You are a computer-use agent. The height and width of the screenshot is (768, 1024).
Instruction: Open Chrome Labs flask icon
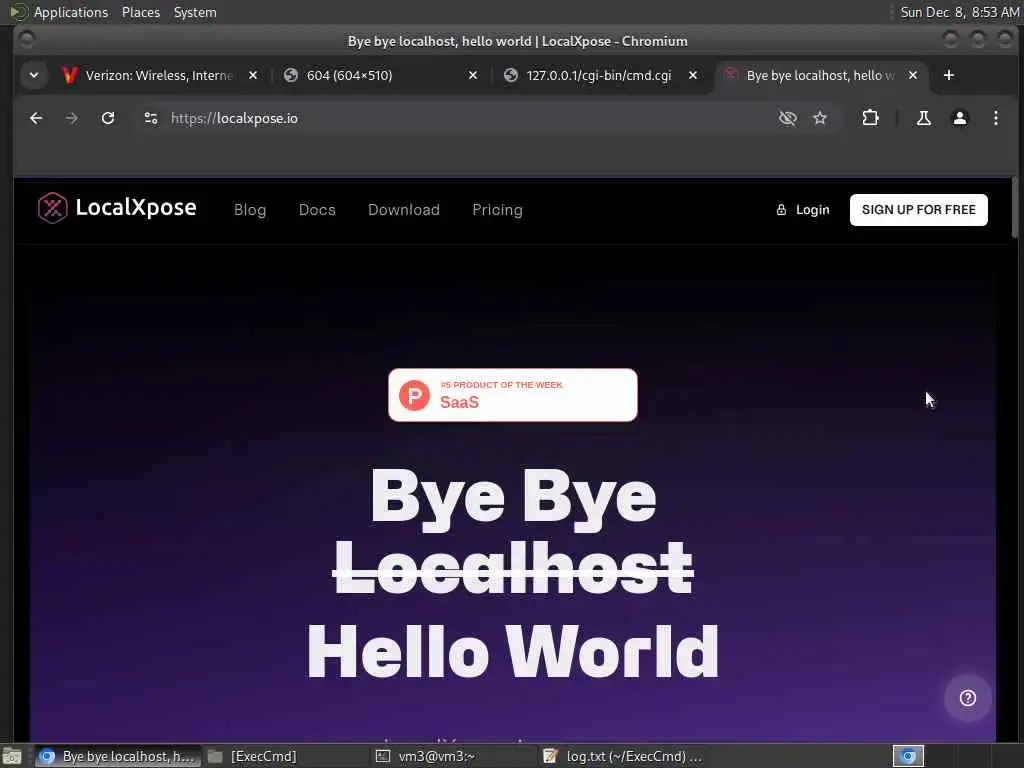[x=923, y=118]
